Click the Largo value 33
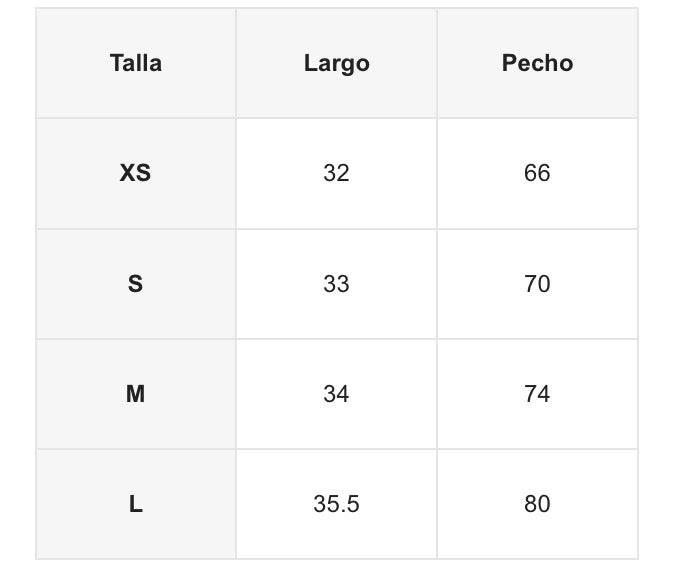The width and height of the screenshot is (682, 574). point(336,284)
